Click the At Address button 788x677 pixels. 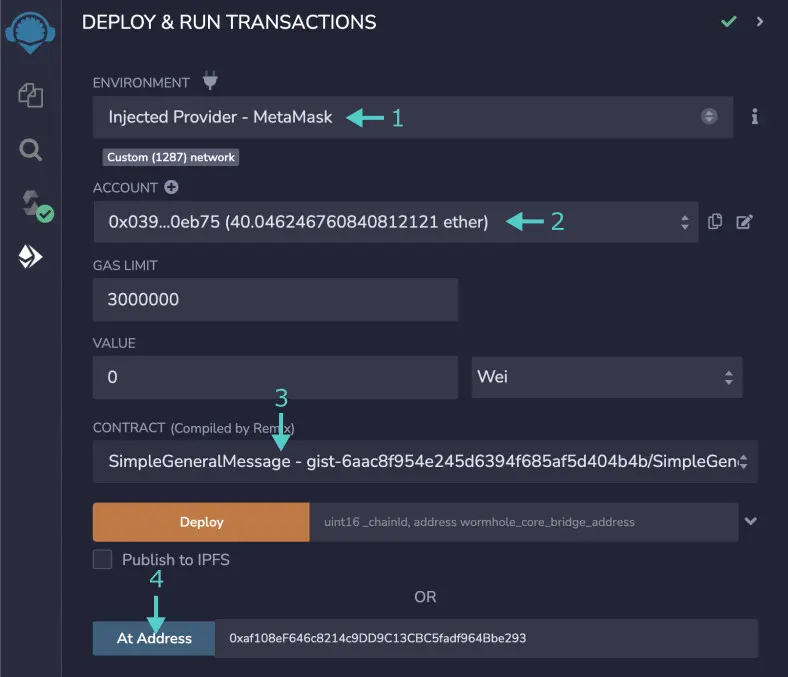click(154, 638)
